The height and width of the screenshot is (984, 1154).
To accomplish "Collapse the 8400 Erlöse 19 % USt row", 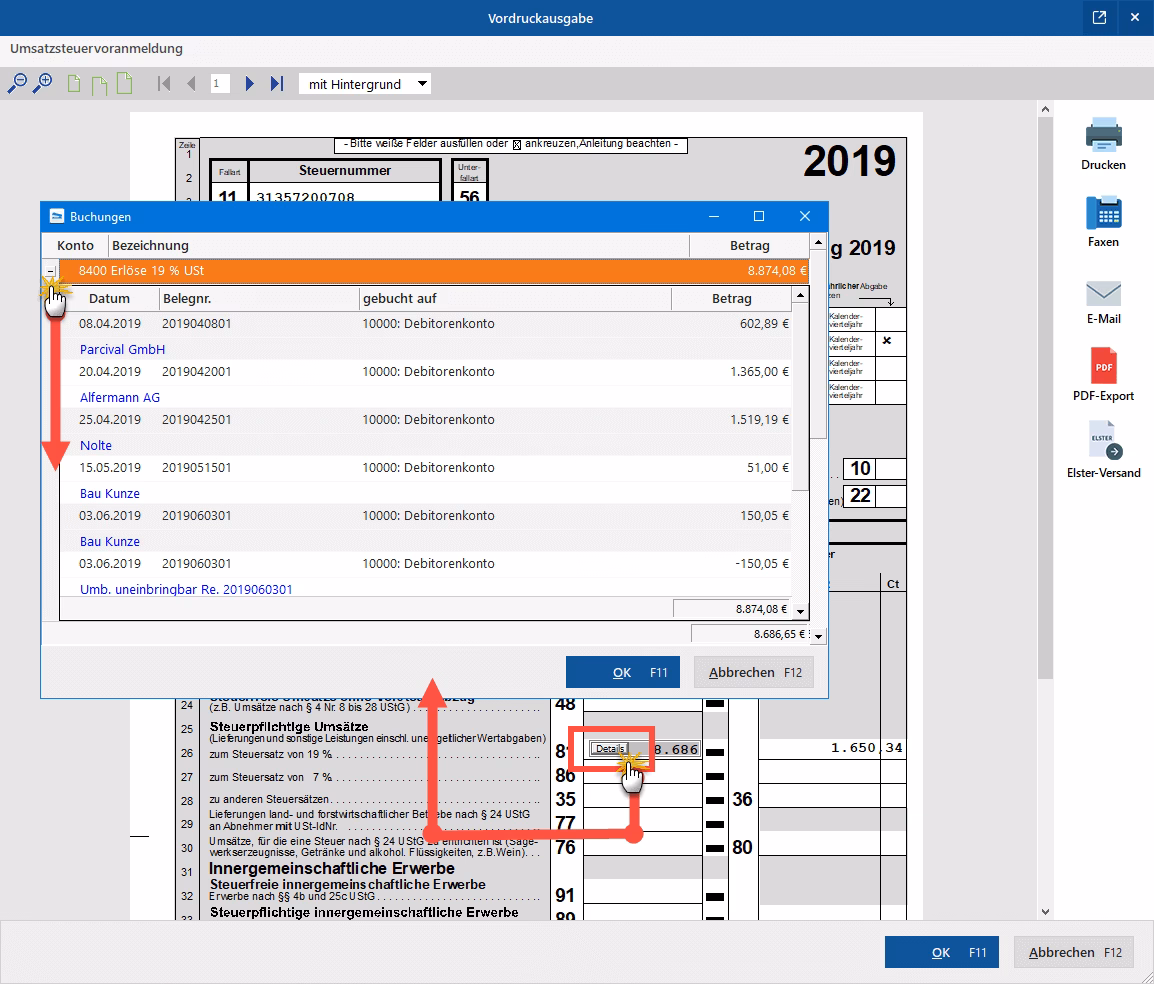I will click(x=51, y=271).
